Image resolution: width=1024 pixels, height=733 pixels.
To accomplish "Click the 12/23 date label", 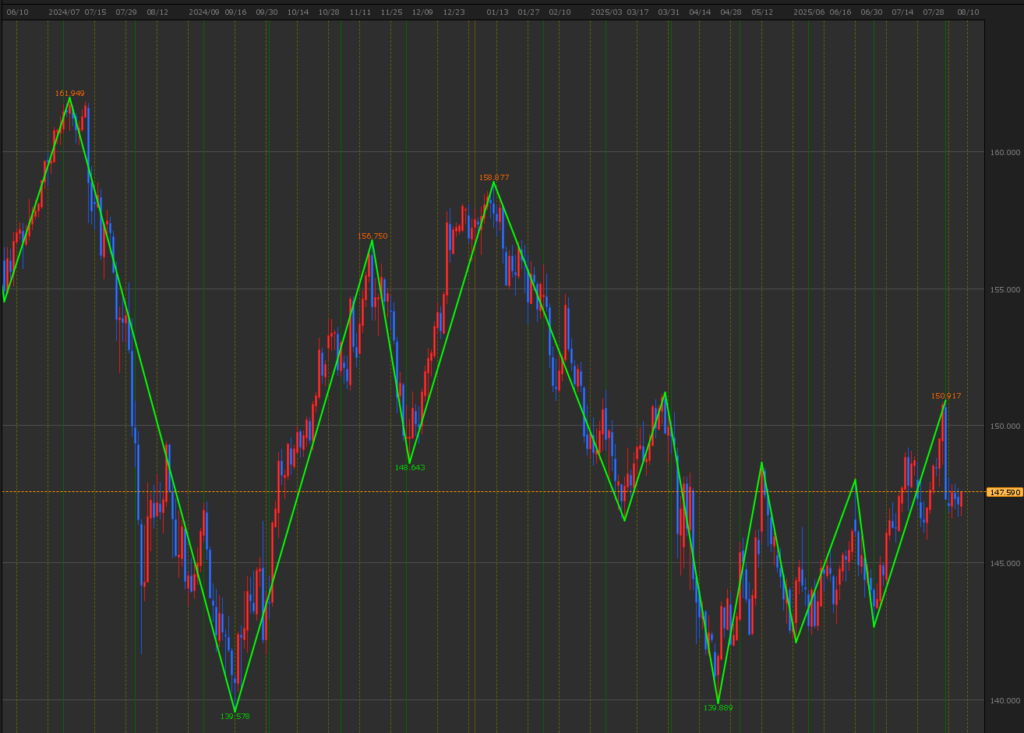I will (x=454, y=12).
